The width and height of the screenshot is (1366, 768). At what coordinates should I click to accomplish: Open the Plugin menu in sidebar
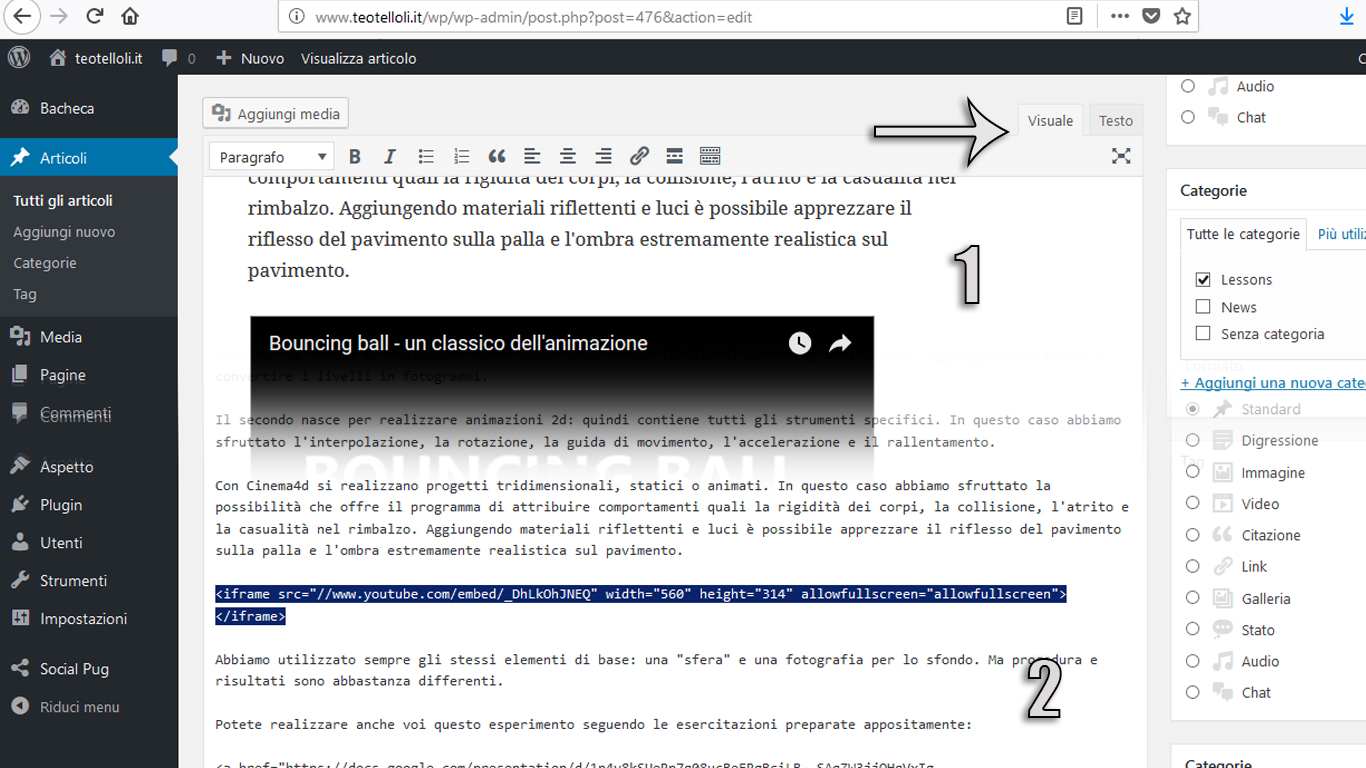point(61,505)
